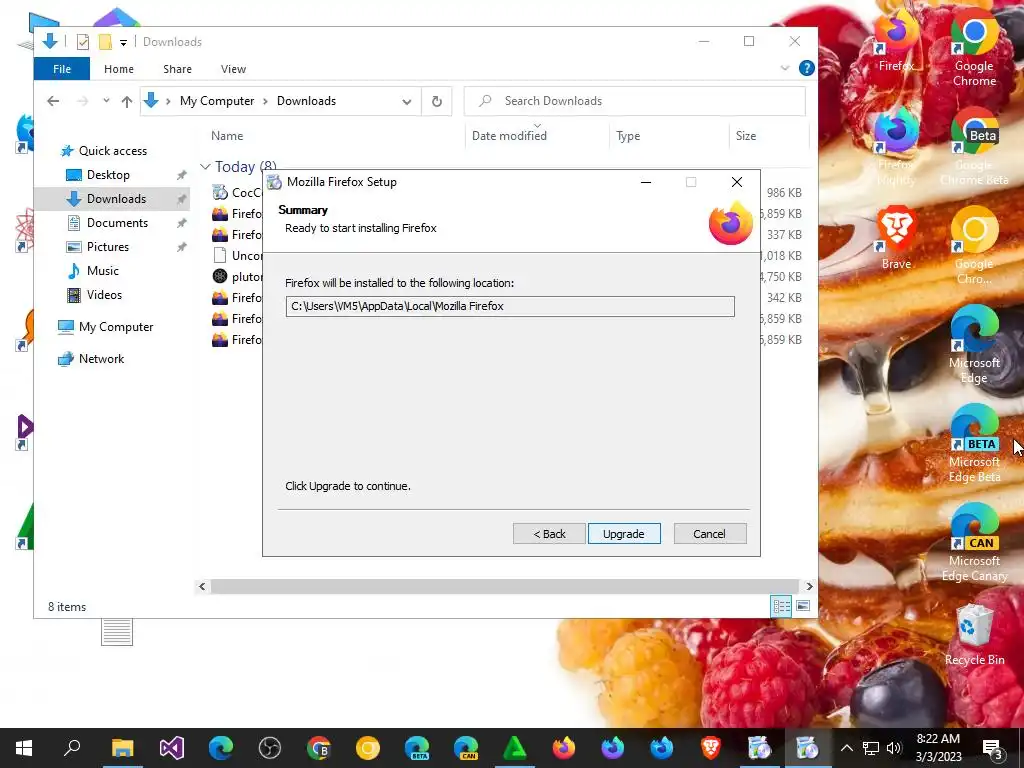Open Brave from the taskbar

[711, 748]
